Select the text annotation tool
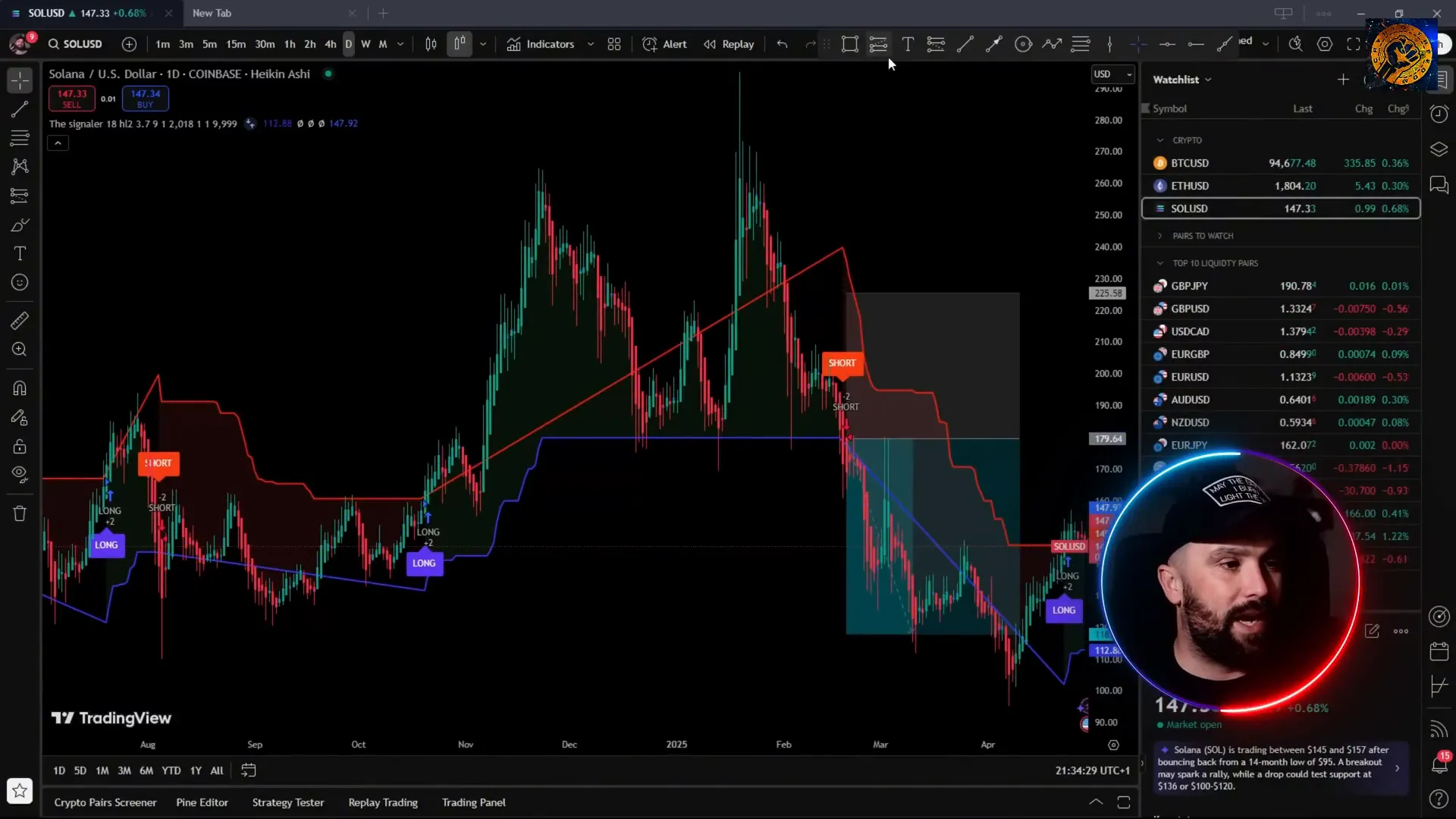The image size is (1456, 819). [x=20, y=253]
